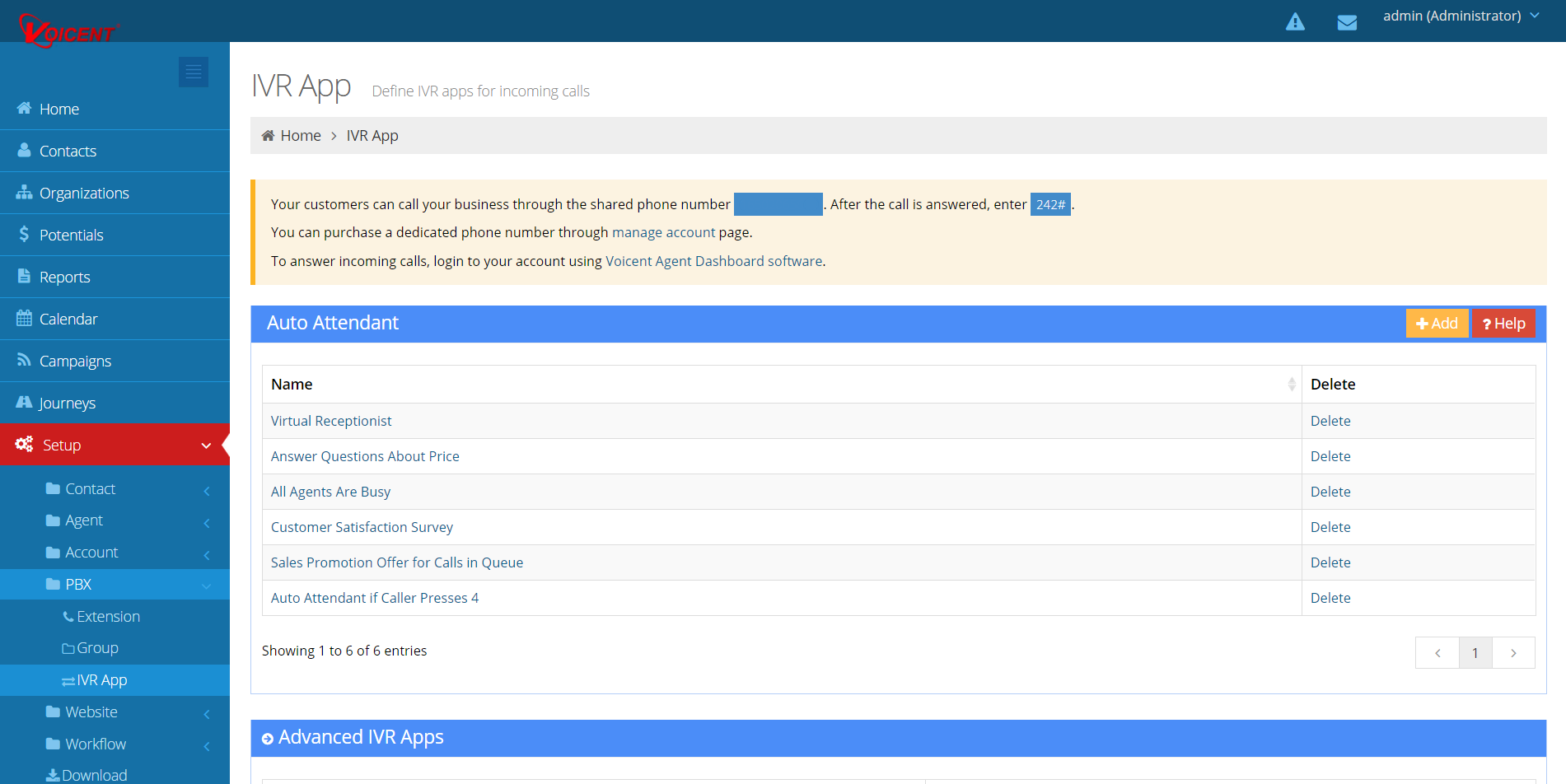Add a new Auto Attendant
The width and height of the screenshot is (1566, 784).
(x=1437, y=324)
